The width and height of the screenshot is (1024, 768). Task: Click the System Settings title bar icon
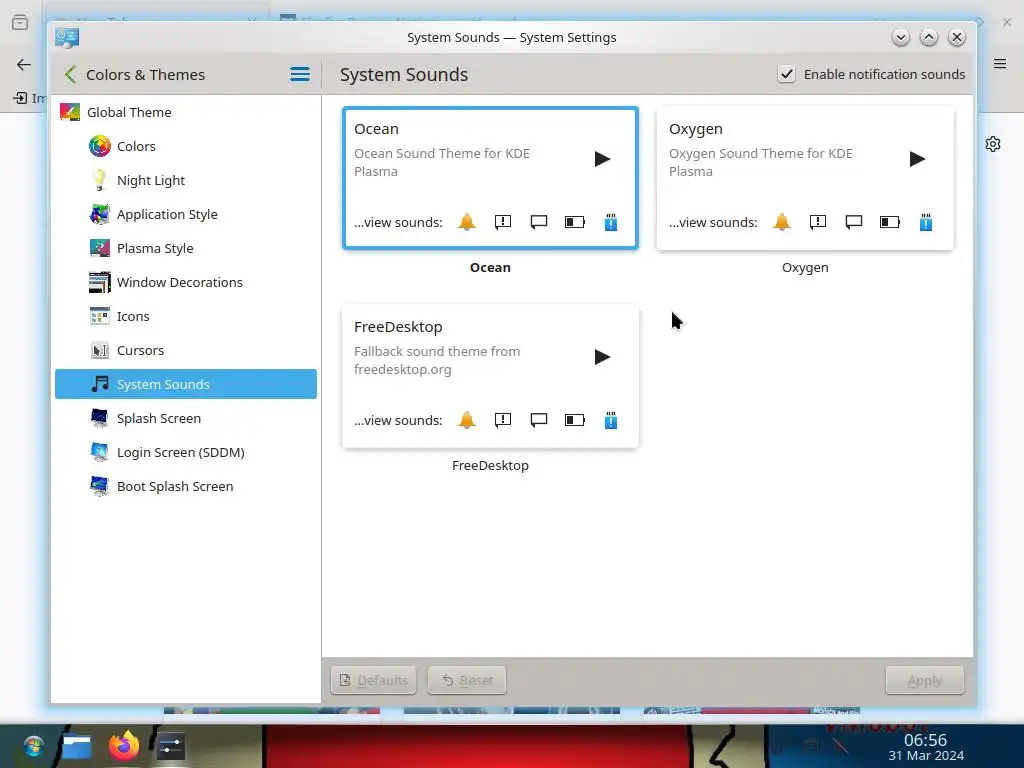67,38
